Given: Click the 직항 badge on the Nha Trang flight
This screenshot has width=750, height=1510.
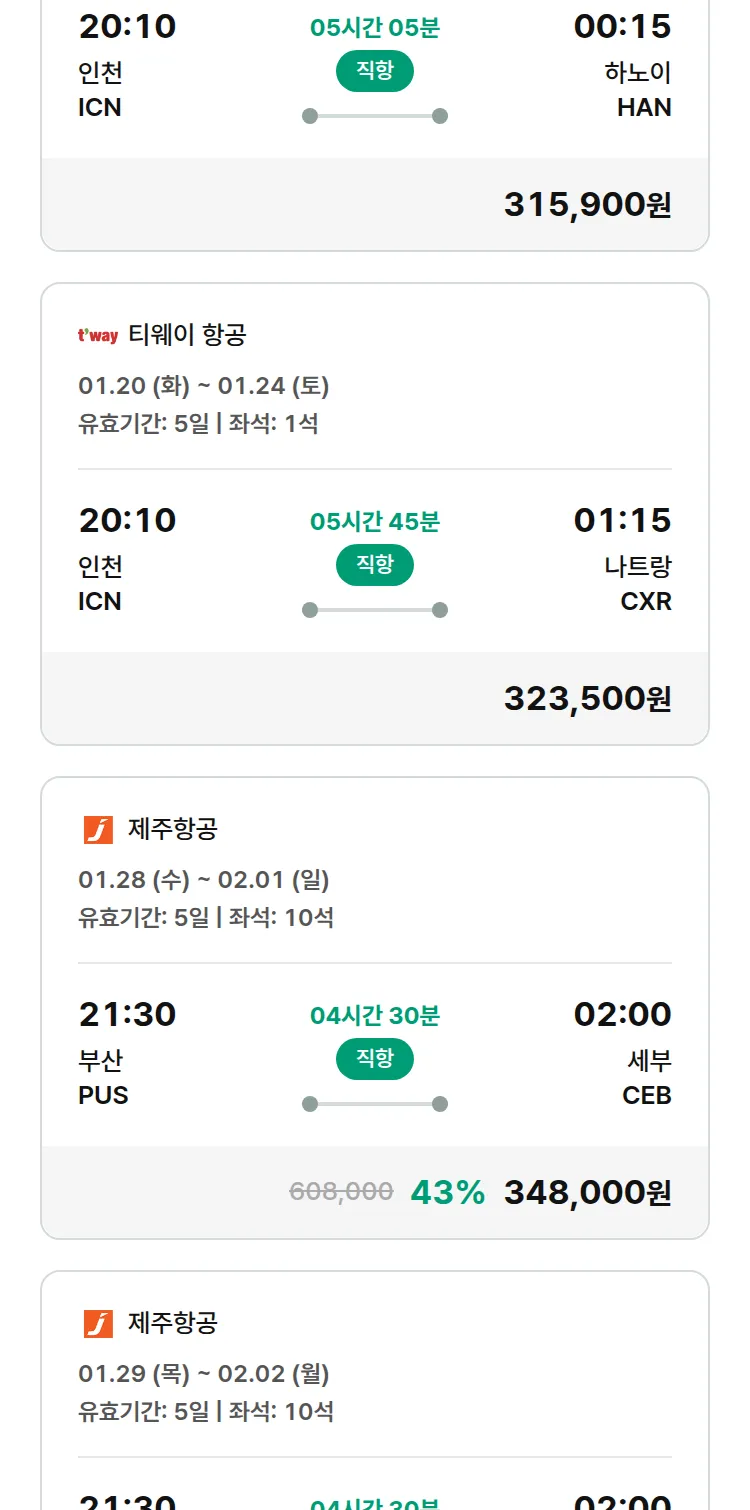Looking at the screenshot, I should coord(374,565).
